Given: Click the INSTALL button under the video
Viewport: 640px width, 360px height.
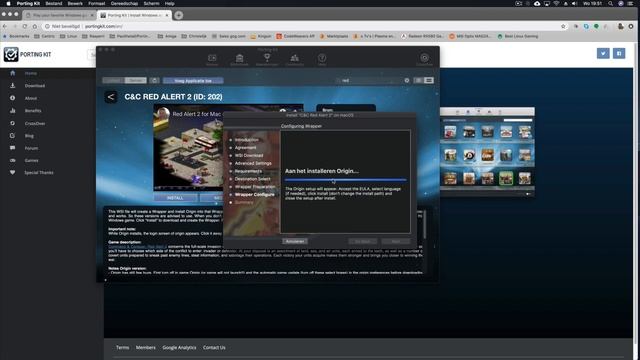Looking at the screenshot, I should (175, 198).
